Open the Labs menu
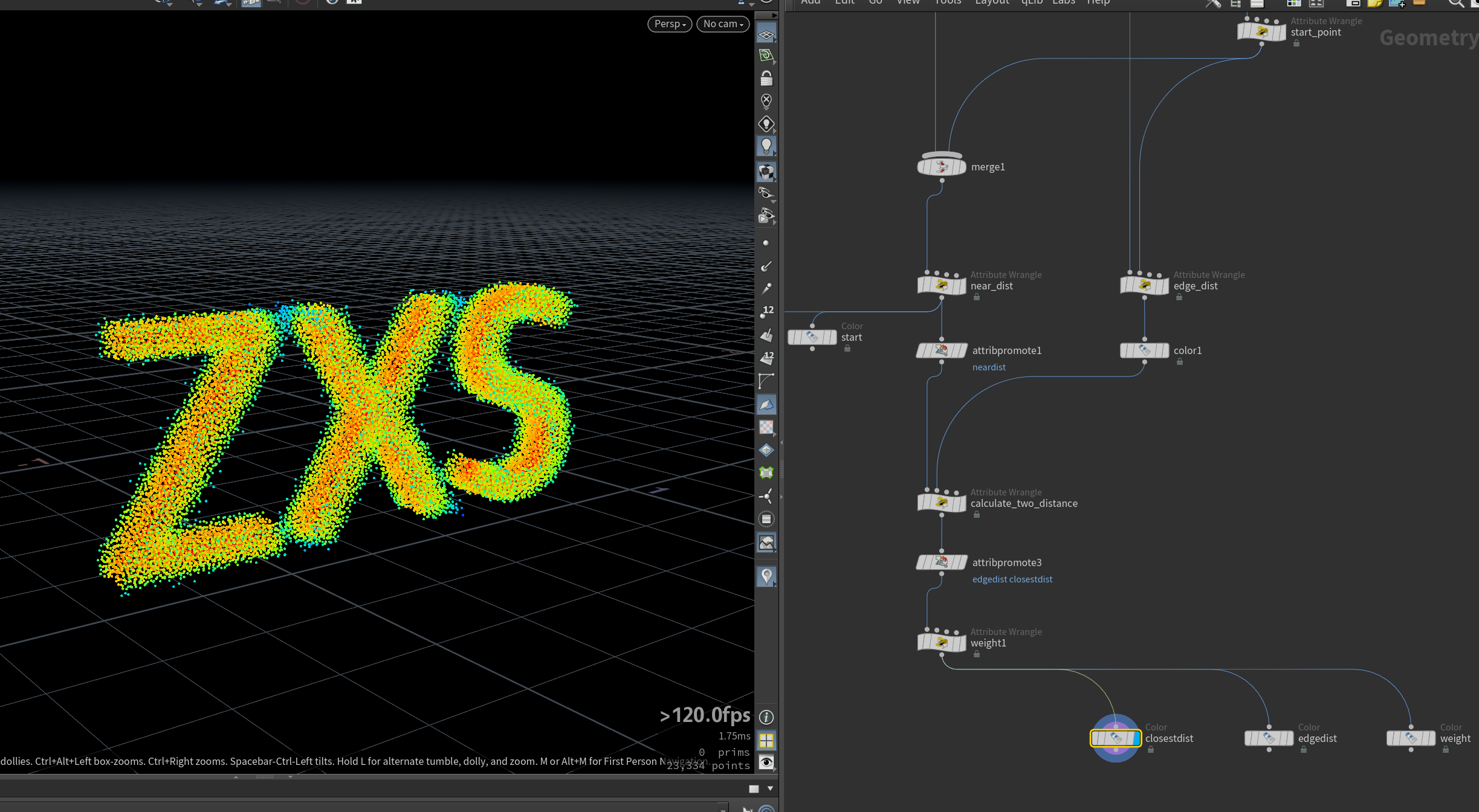The height and width of the screenshot is (812, 1479). point(1064,2)
